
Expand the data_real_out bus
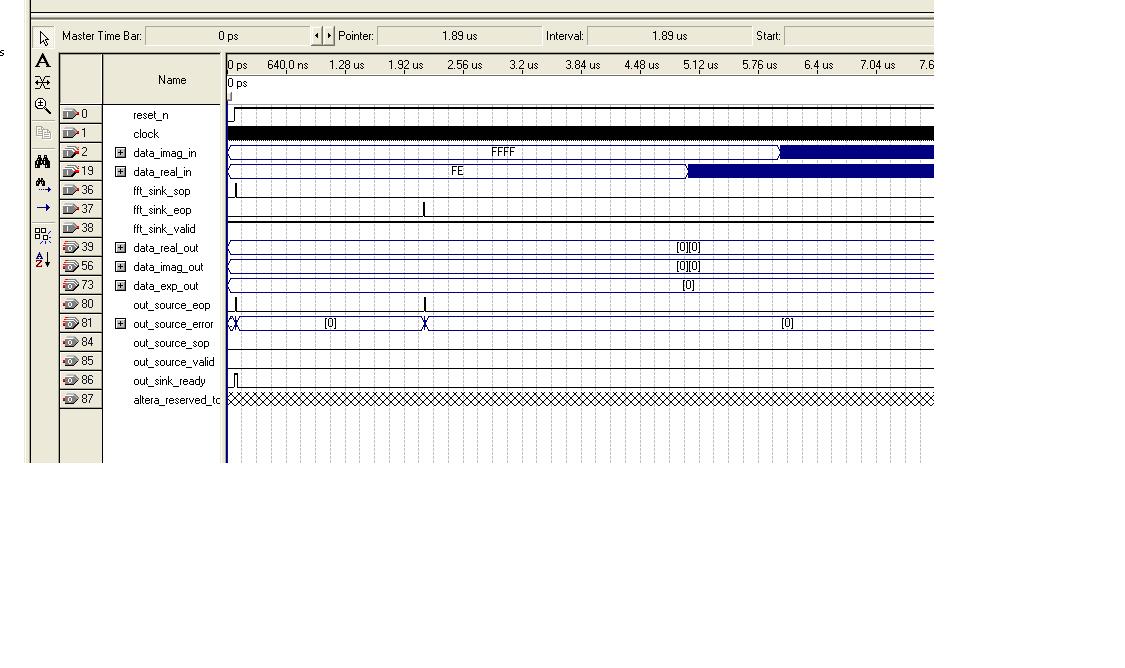121,248
